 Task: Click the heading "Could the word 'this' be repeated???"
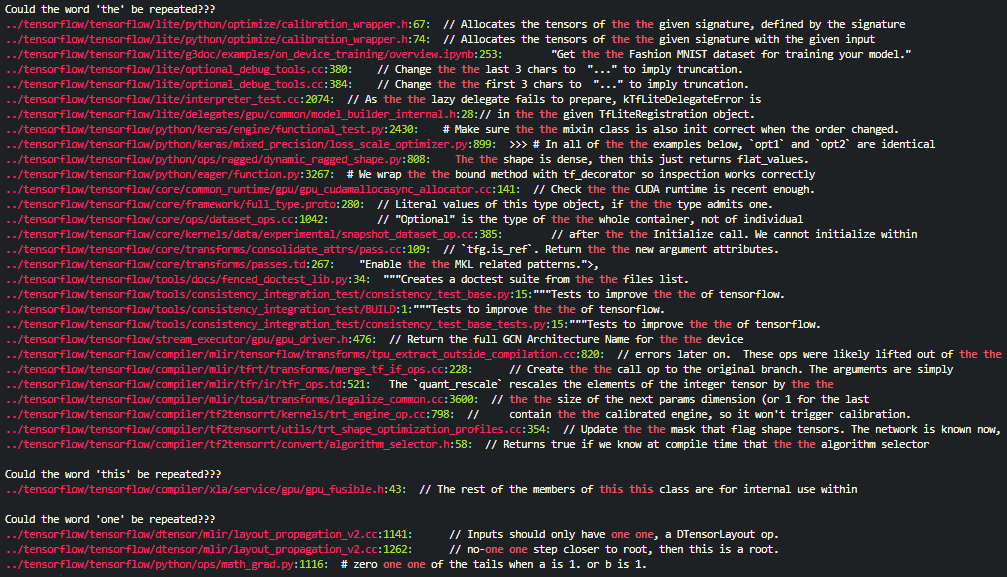(x=112, y=474)
